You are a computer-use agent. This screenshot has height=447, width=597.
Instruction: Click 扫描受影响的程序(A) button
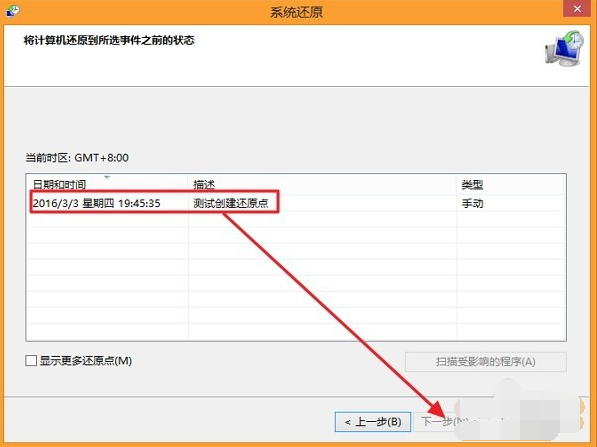(x=485, y=361)
